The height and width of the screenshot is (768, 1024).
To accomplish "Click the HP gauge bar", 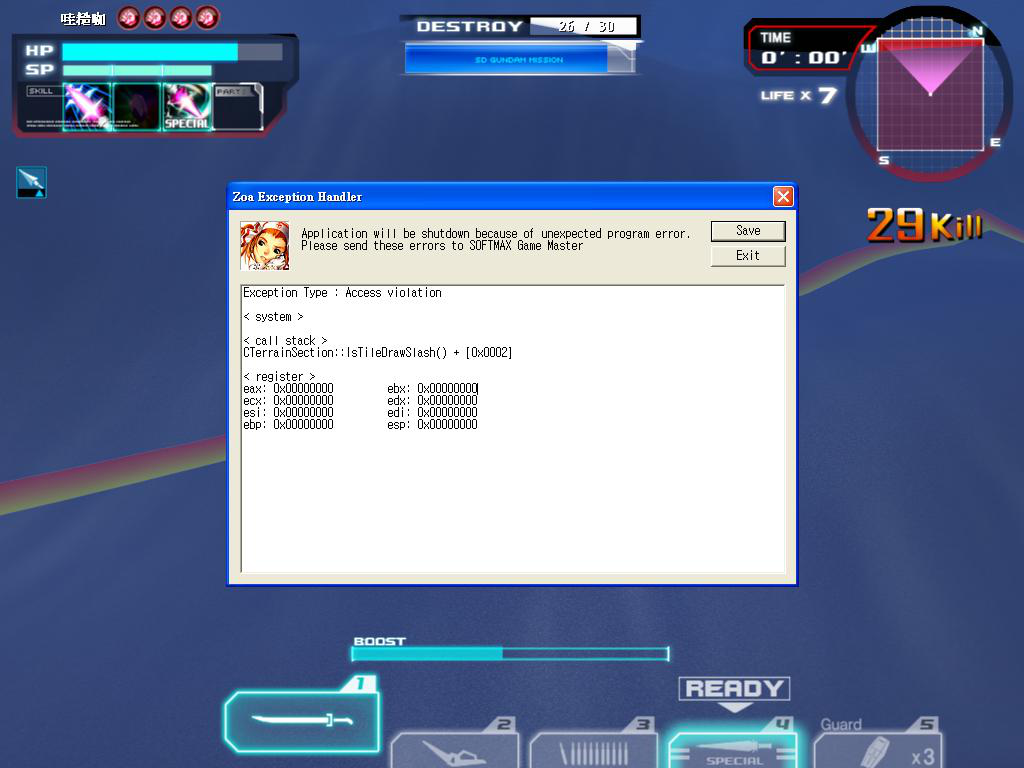I will click(x=172, y=52).
